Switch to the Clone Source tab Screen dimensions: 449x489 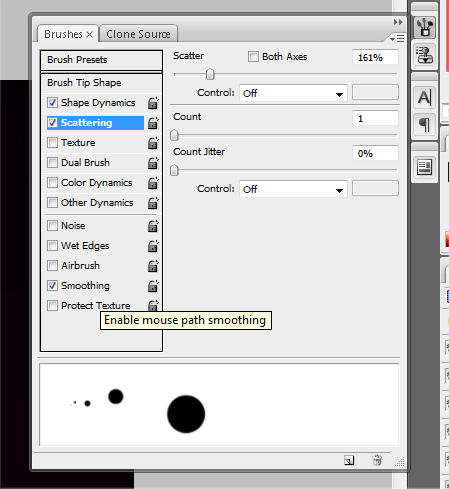point(138,34)
